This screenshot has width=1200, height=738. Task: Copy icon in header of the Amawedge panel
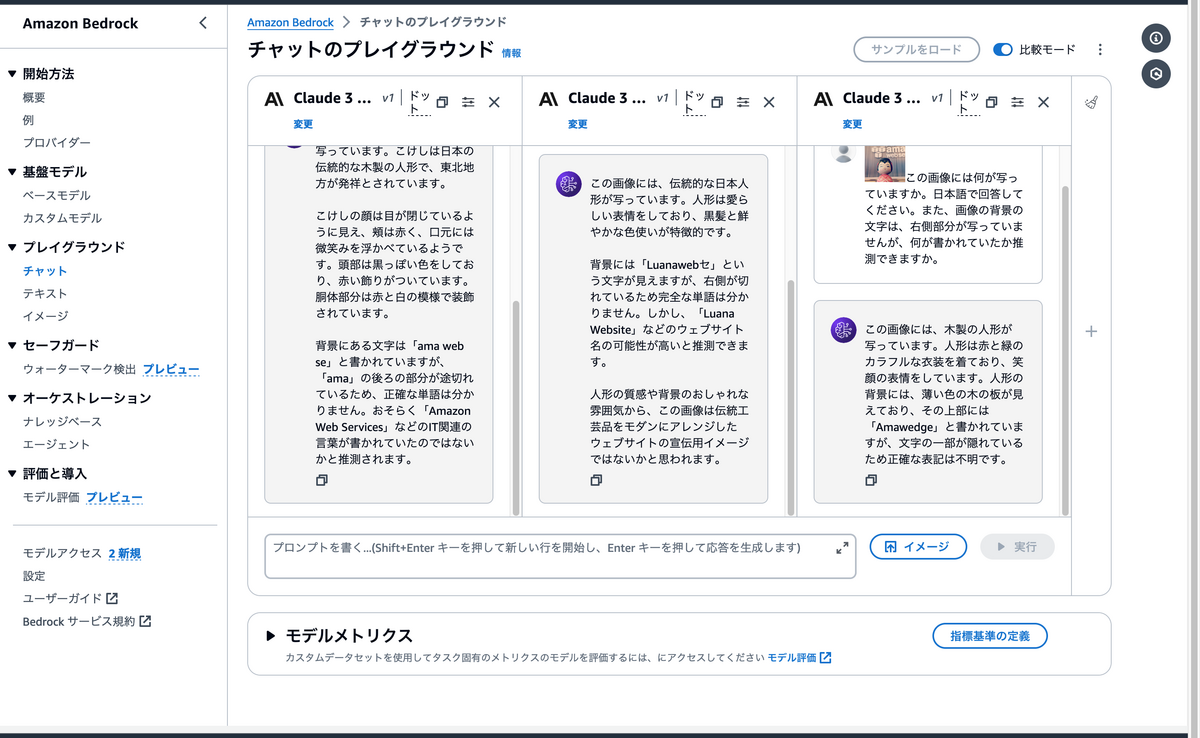(x=991, y=102)
